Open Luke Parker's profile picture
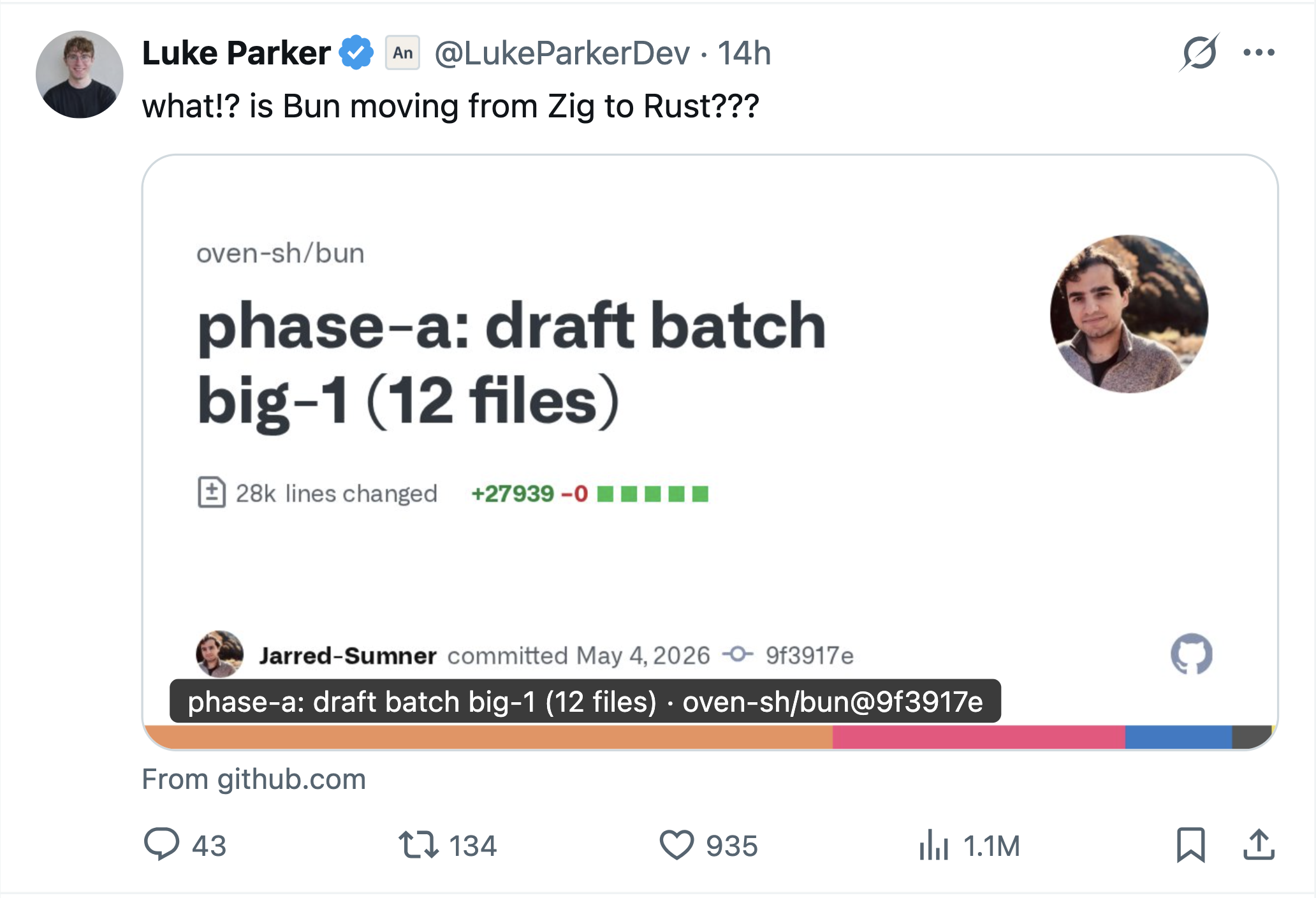Image resolution: width=1316 pixels, height=898 pixels. (x=80, y=75)
